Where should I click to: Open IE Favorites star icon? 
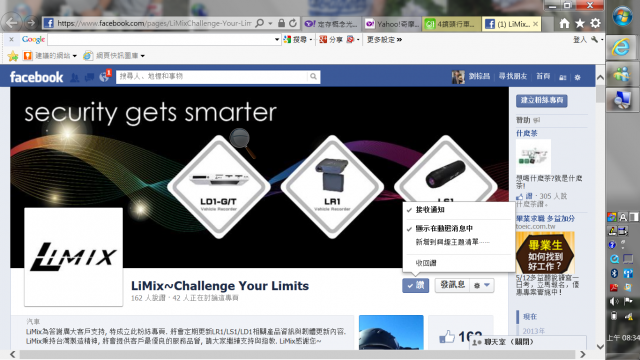point(580,24)
